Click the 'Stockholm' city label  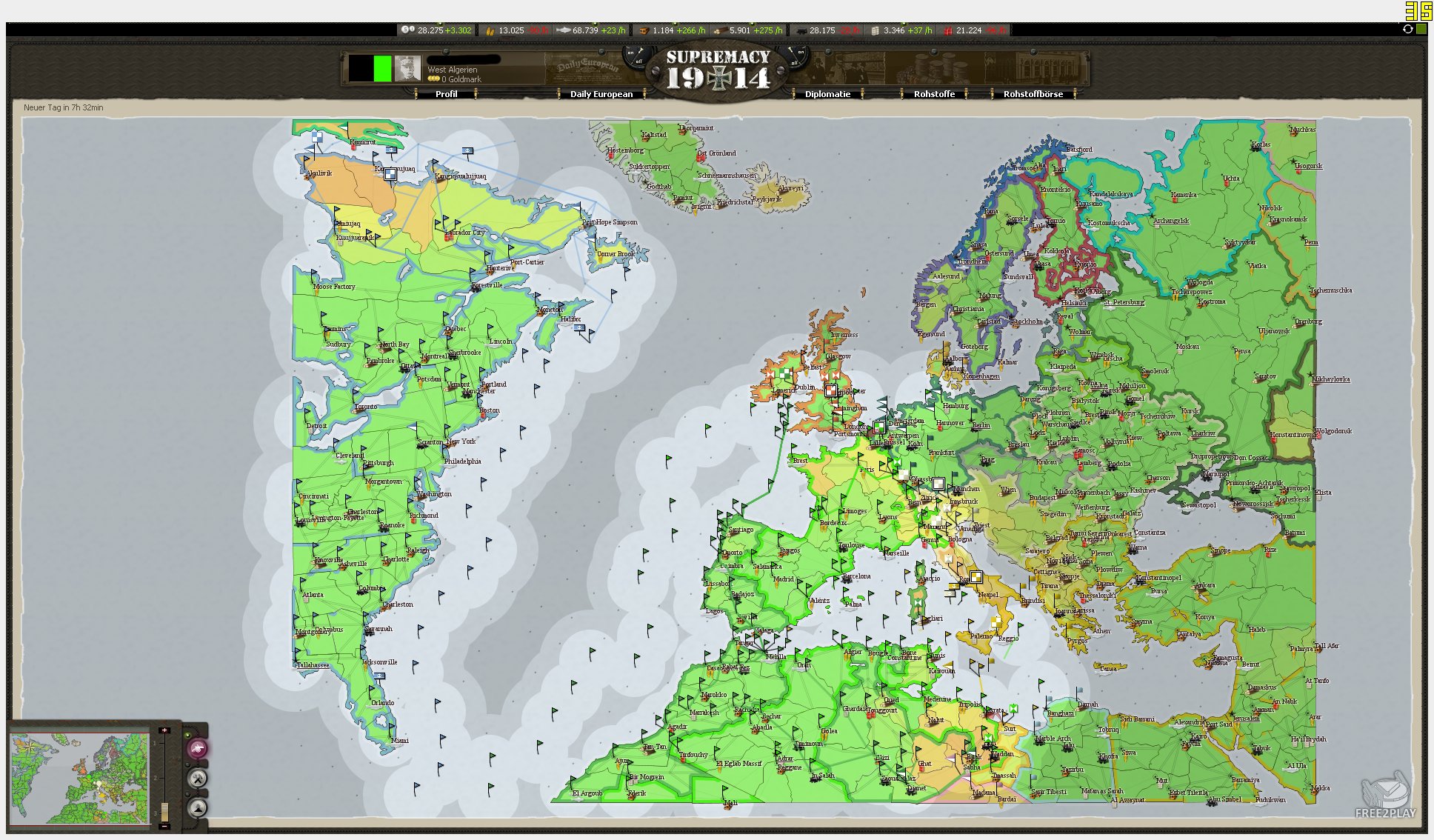click(x=1027, y=321)
